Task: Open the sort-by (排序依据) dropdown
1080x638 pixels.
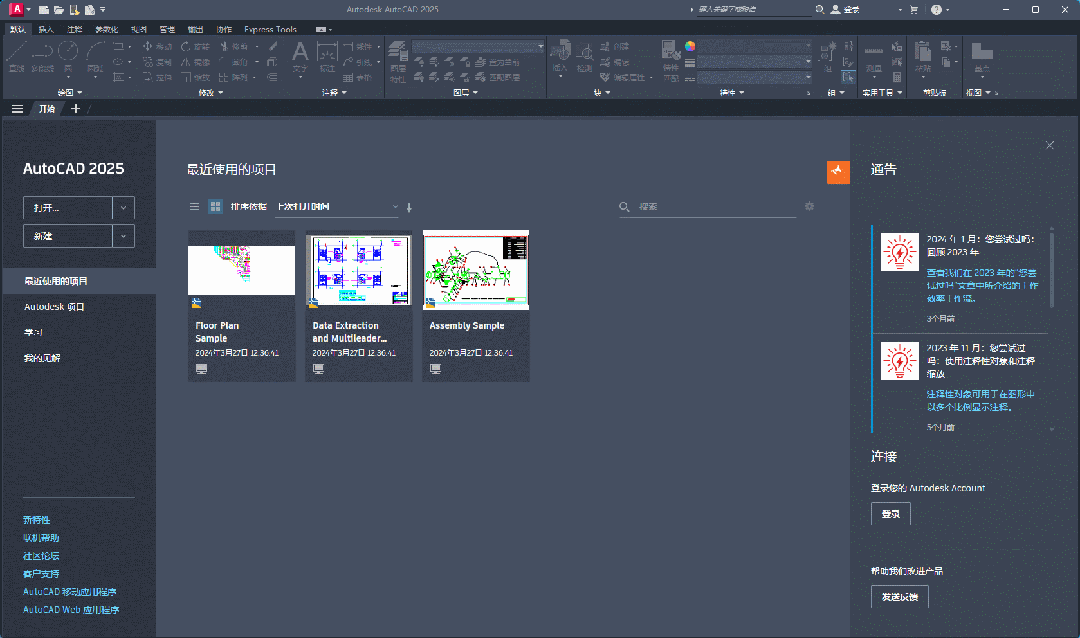Action: 337,207
